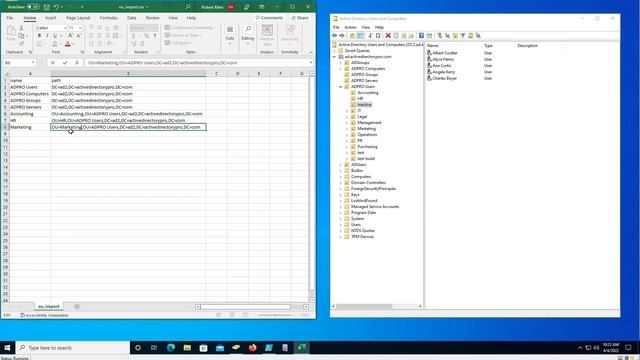Select Managed Service Accounts in tree

click(375, 207)
